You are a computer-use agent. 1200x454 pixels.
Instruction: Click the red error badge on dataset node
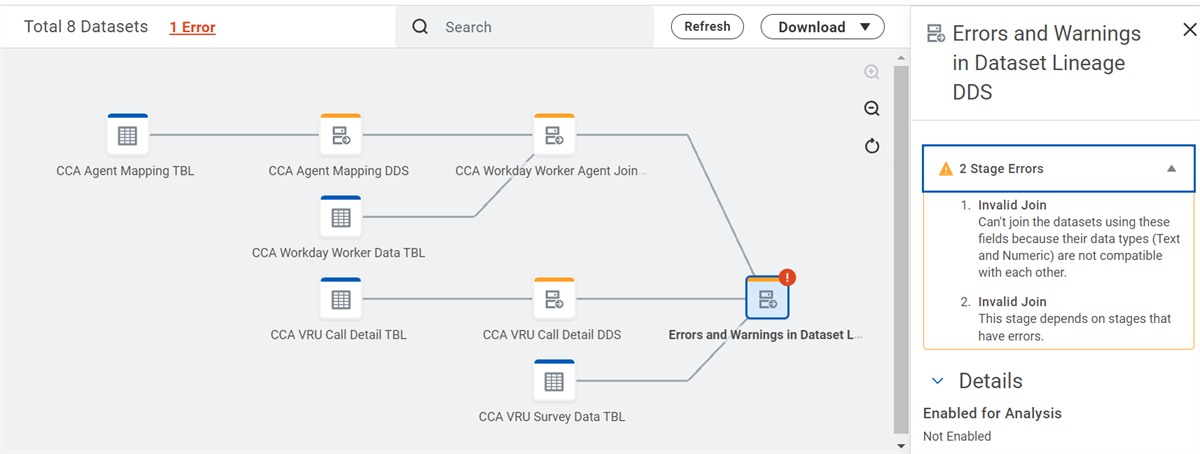(x=786, y=278)
